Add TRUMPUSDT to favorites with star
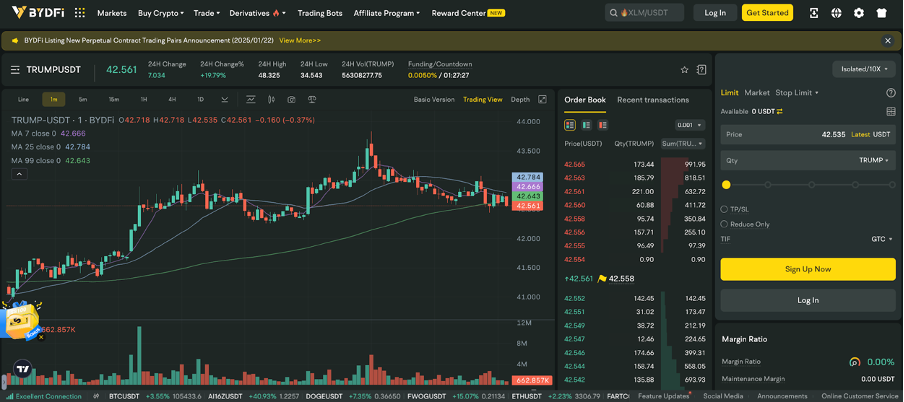The height and width of the screenshot is (402, 904). (x=684, y=70)
